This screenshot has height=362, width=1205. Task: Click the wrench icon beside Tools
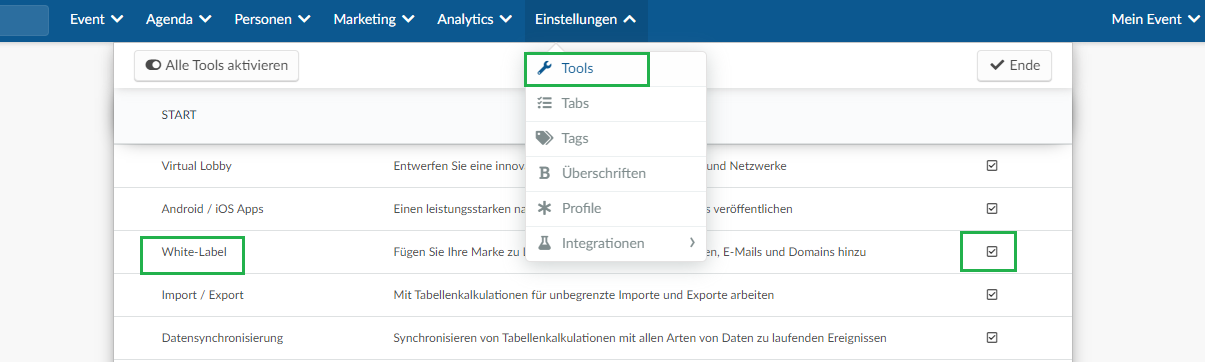(x=545, y=69)
